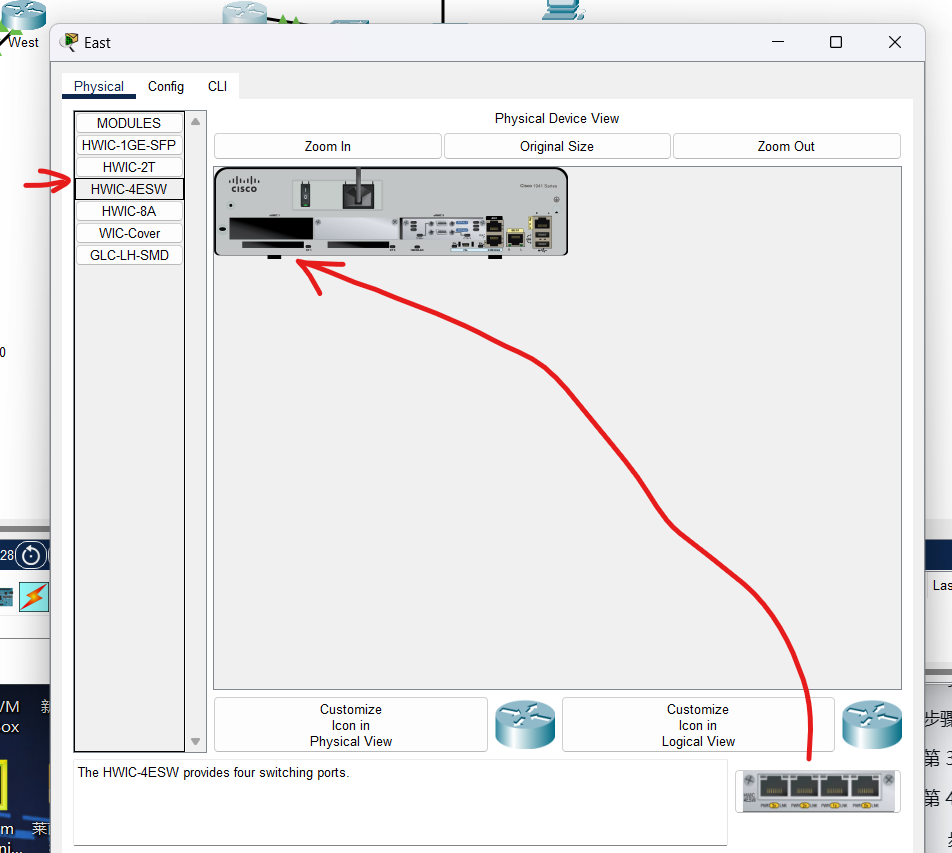Click the router icon beside Customize Icon in Logical View
952x853 pixels.
[x=871, y=724]
